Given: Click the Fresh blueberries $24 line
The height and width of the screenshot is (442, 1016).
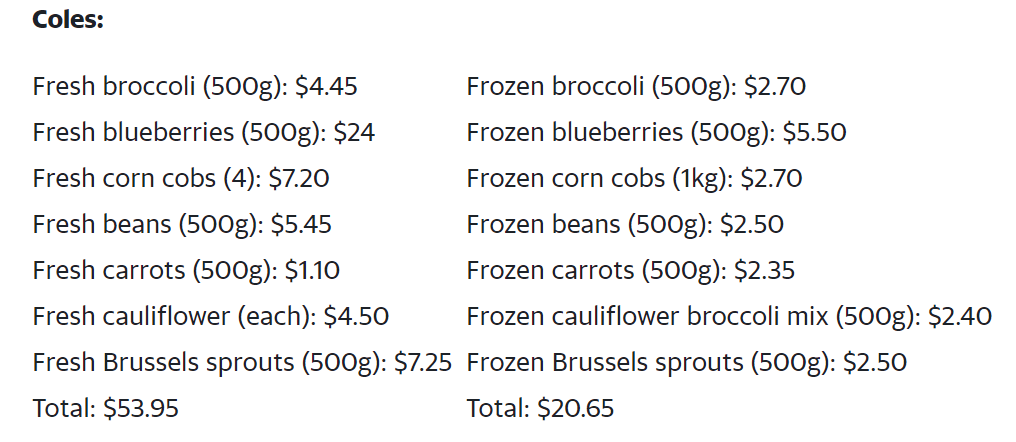Looking at the screenshot, I should tap(203, 132).
